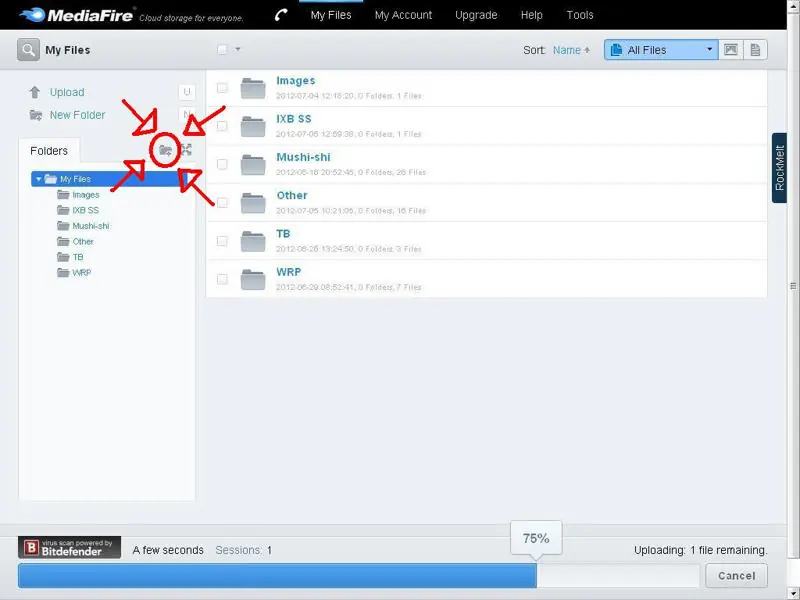Open the My Files menu tab
Viewport: 800px width, 600px height.
[331, 15]
